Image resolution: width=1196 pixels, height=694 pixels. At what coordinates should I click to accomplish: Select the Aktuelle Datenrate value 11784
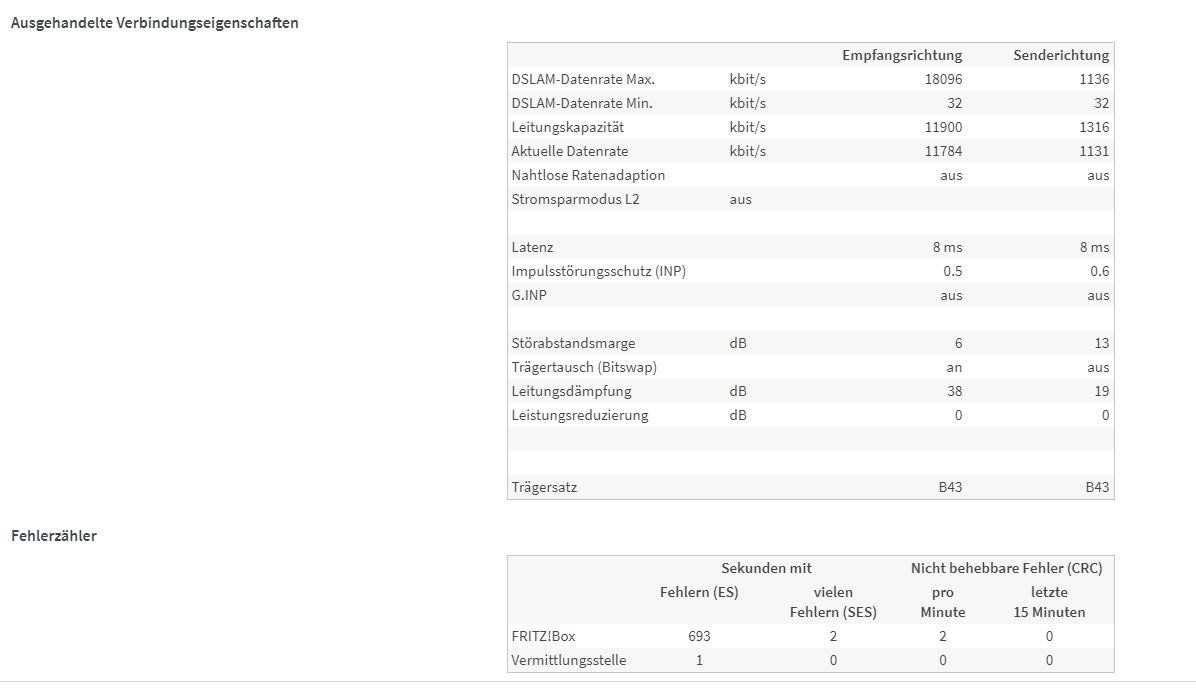(x=944, y=151)
